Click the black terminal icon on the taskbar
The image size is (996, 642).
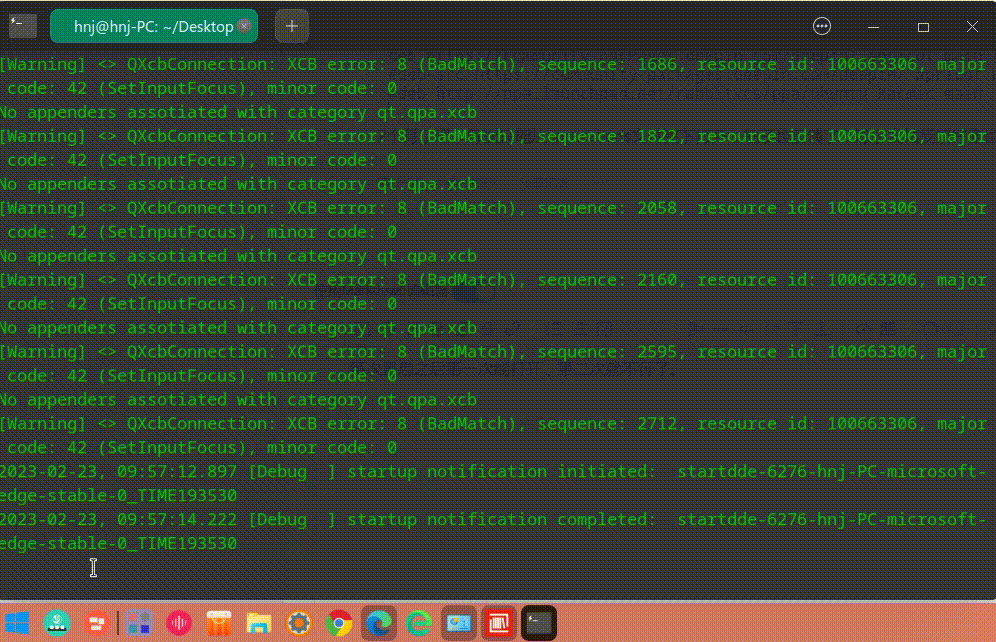click(539, 623)
